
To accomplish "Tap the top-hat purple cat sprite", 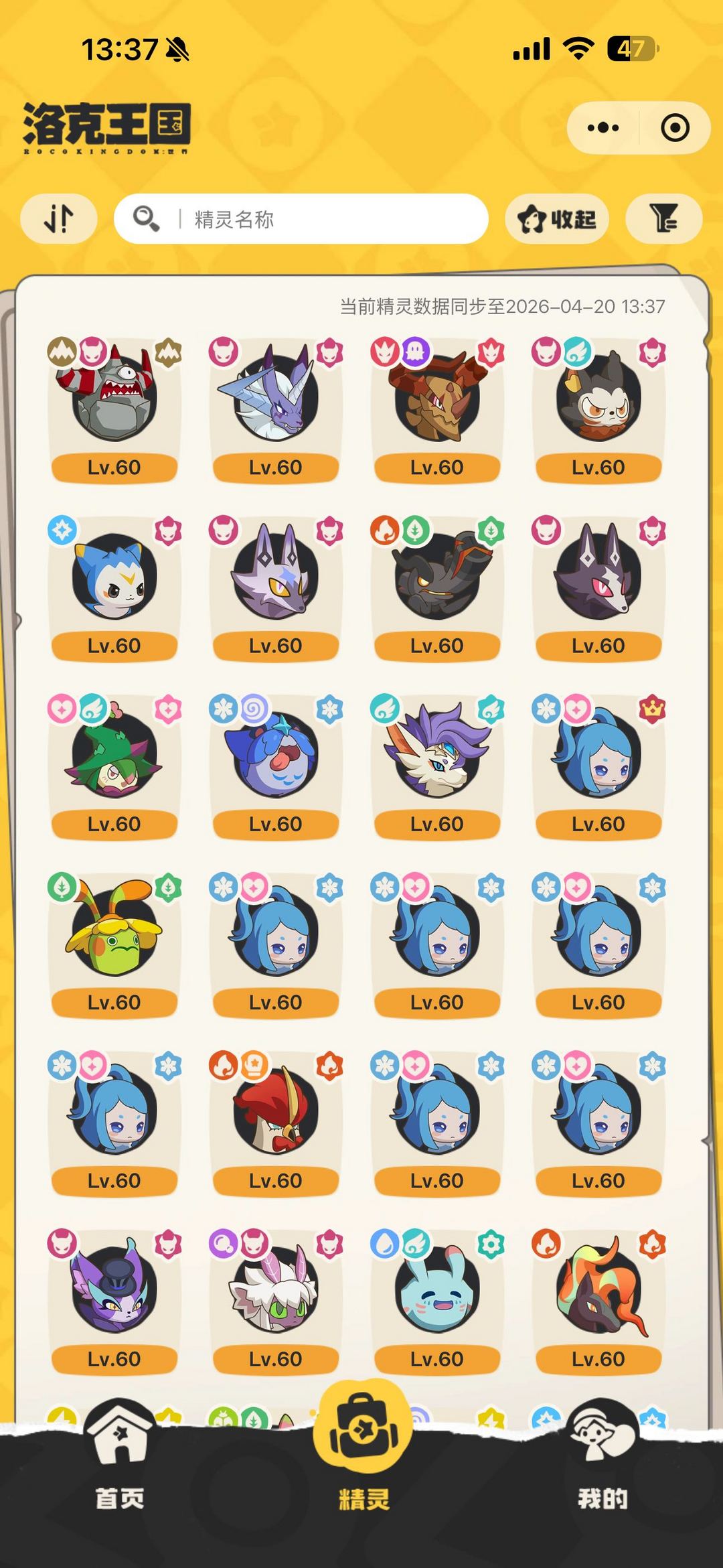I will [114, 1300].
